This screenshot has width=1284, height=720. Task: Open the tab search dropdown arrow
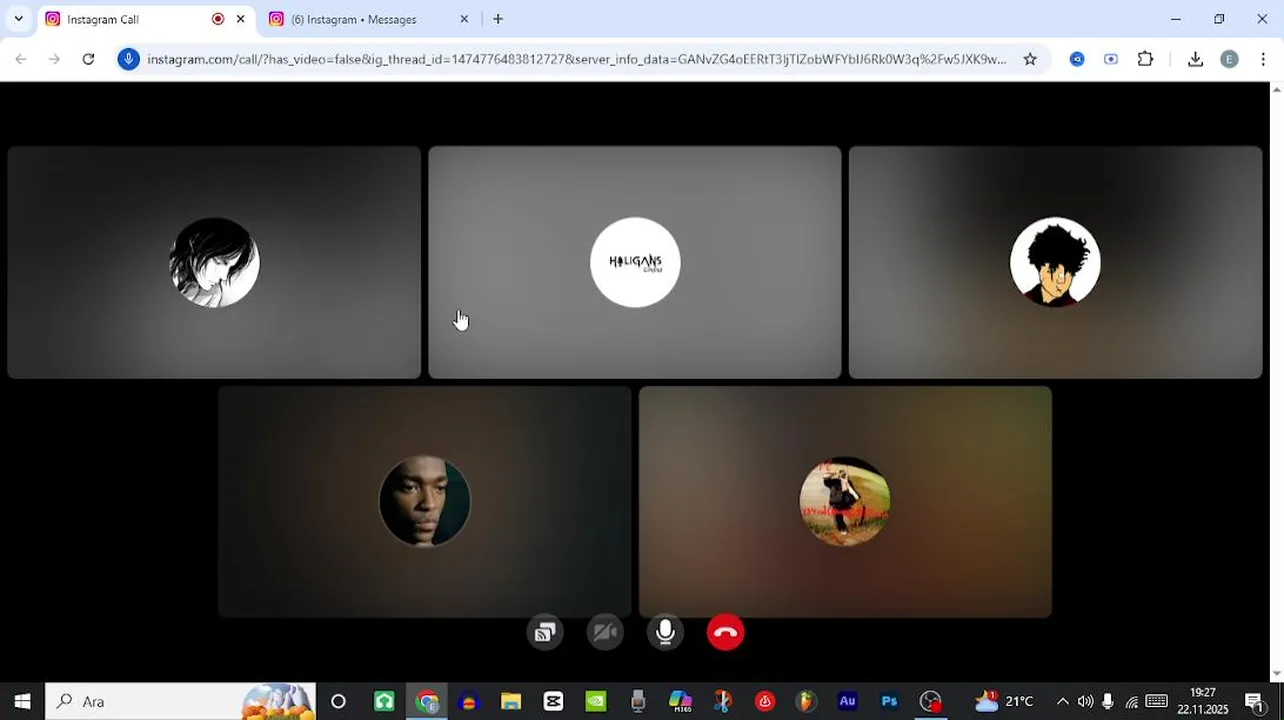coord(18,19)
